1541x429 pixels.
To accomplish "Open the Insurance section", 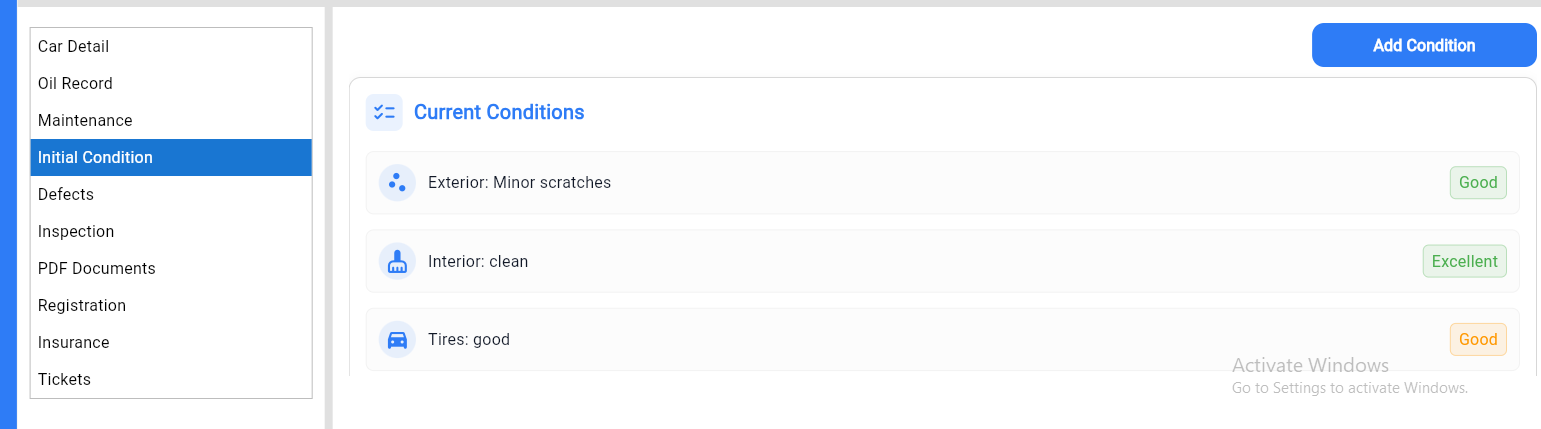I will coord(74,343).
